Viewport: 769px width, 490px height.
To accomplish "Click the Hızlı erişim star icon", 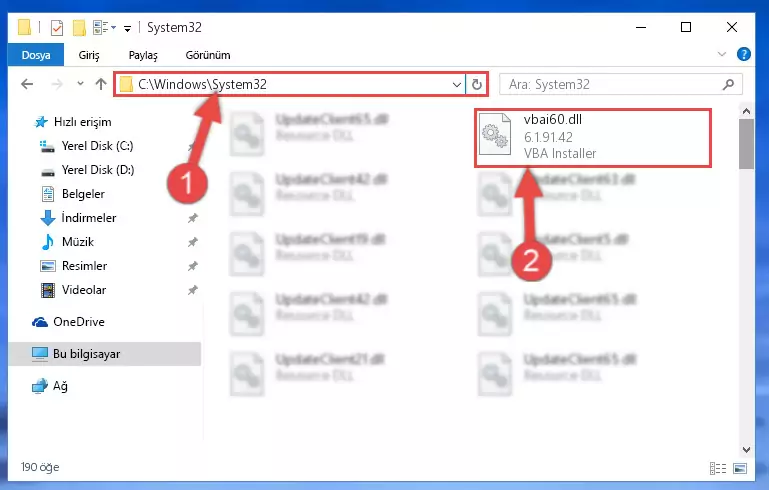I will [x=41, y=122].
